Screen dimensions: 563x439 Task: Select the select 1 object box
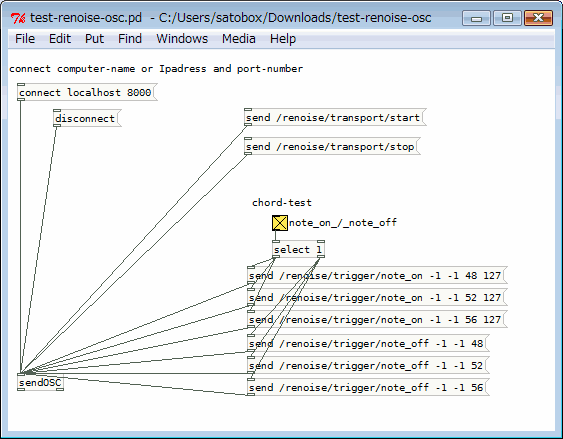(298, 249)
